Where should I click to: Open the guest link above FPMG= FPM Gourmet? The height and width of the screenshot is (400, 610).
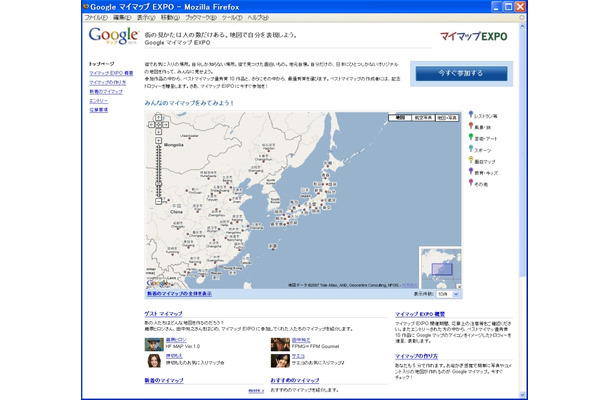click(301, 340)
